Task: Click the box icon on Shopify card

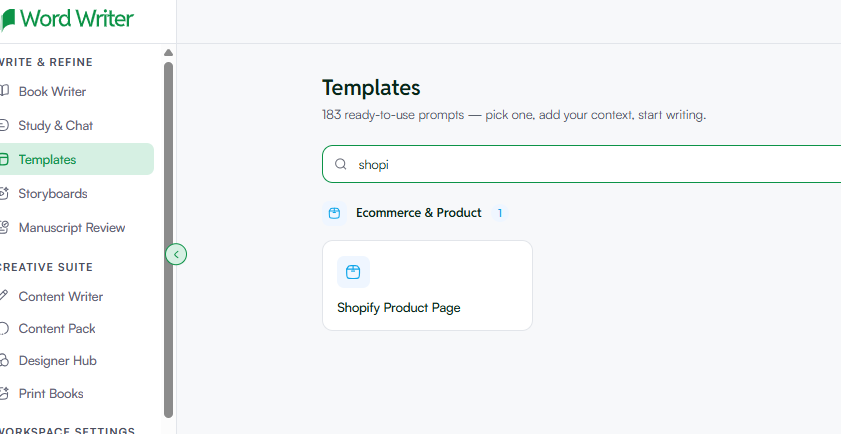Action: click(x=353, y=272)
